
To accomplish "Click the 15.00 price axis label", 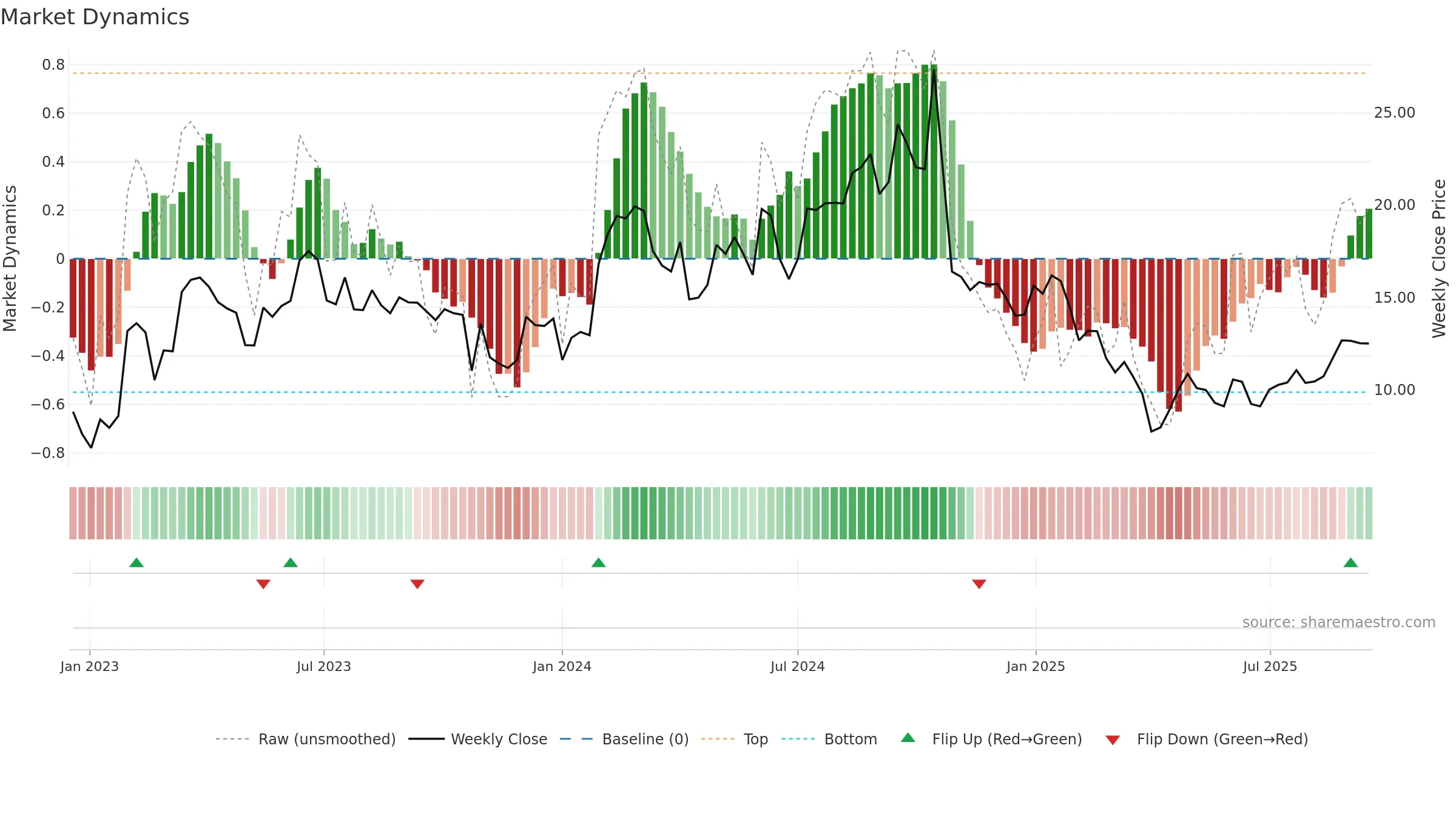I will tap(1395, 298).
